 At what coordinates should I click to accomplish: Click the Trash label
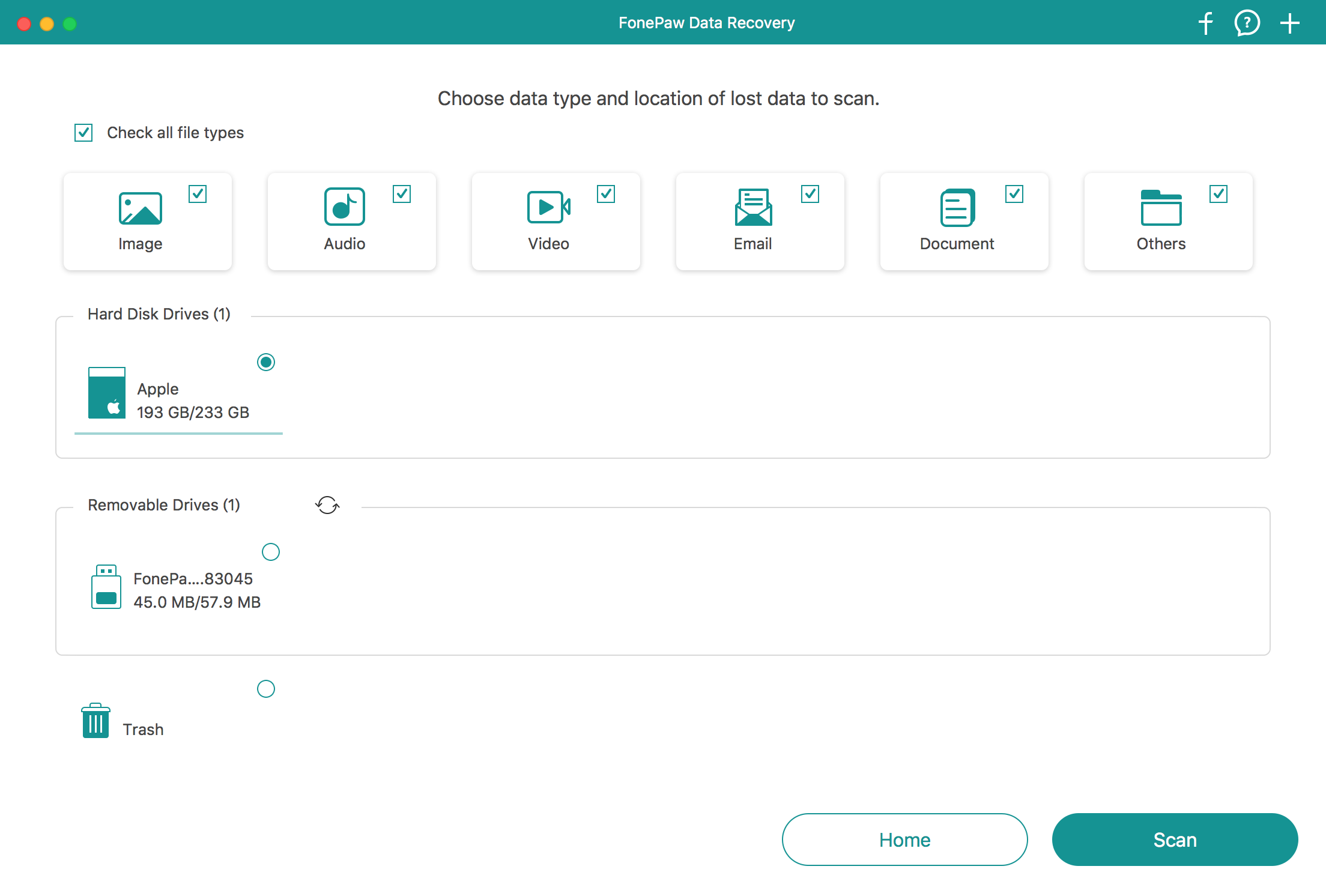pyautogui.click(x=143, y=730)
